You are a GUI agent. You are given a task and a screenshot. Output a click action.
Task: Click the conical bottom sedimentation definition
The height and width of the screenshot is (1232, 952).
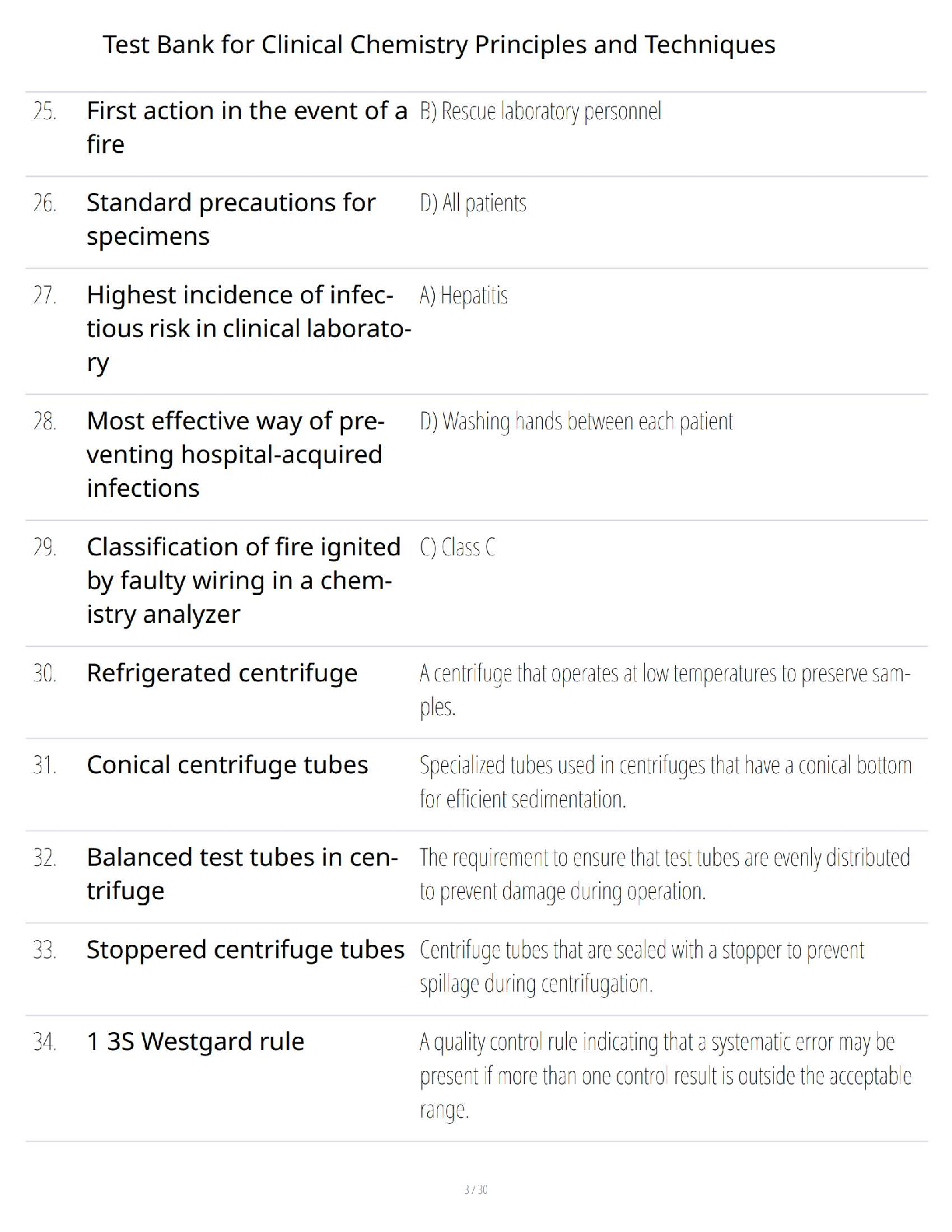pos(665,782)
